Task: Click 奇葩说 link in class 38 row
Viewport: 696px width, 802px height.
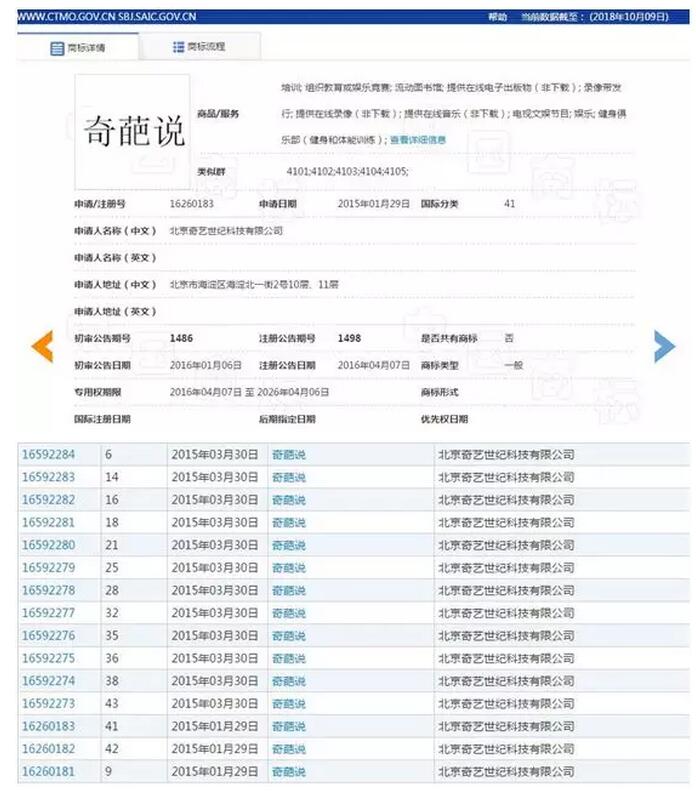Action: [x=289, y=681]
